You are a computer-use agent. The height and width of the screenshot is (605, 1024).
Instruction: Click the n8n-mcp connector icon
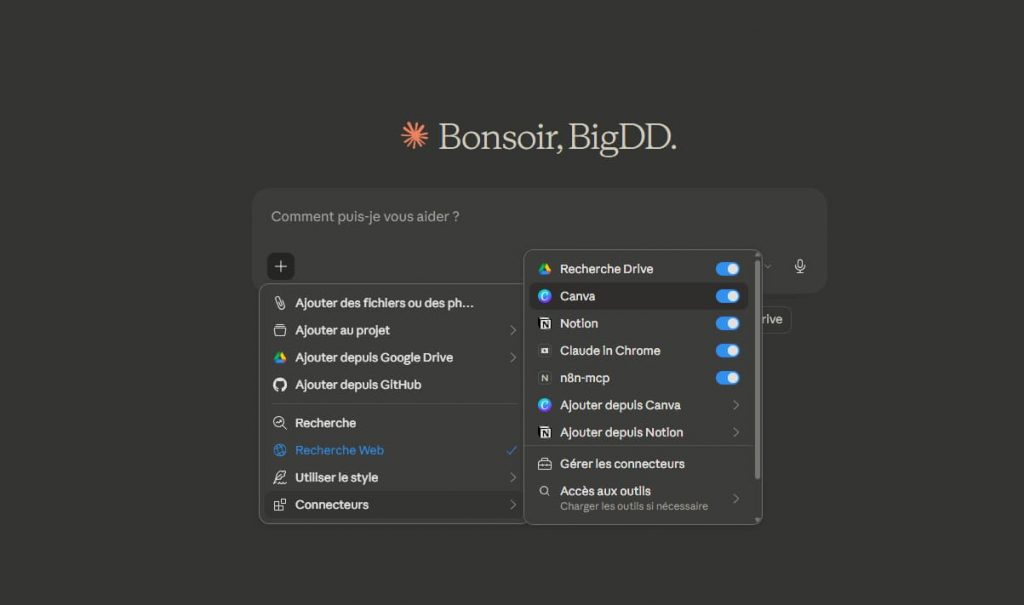545,378
